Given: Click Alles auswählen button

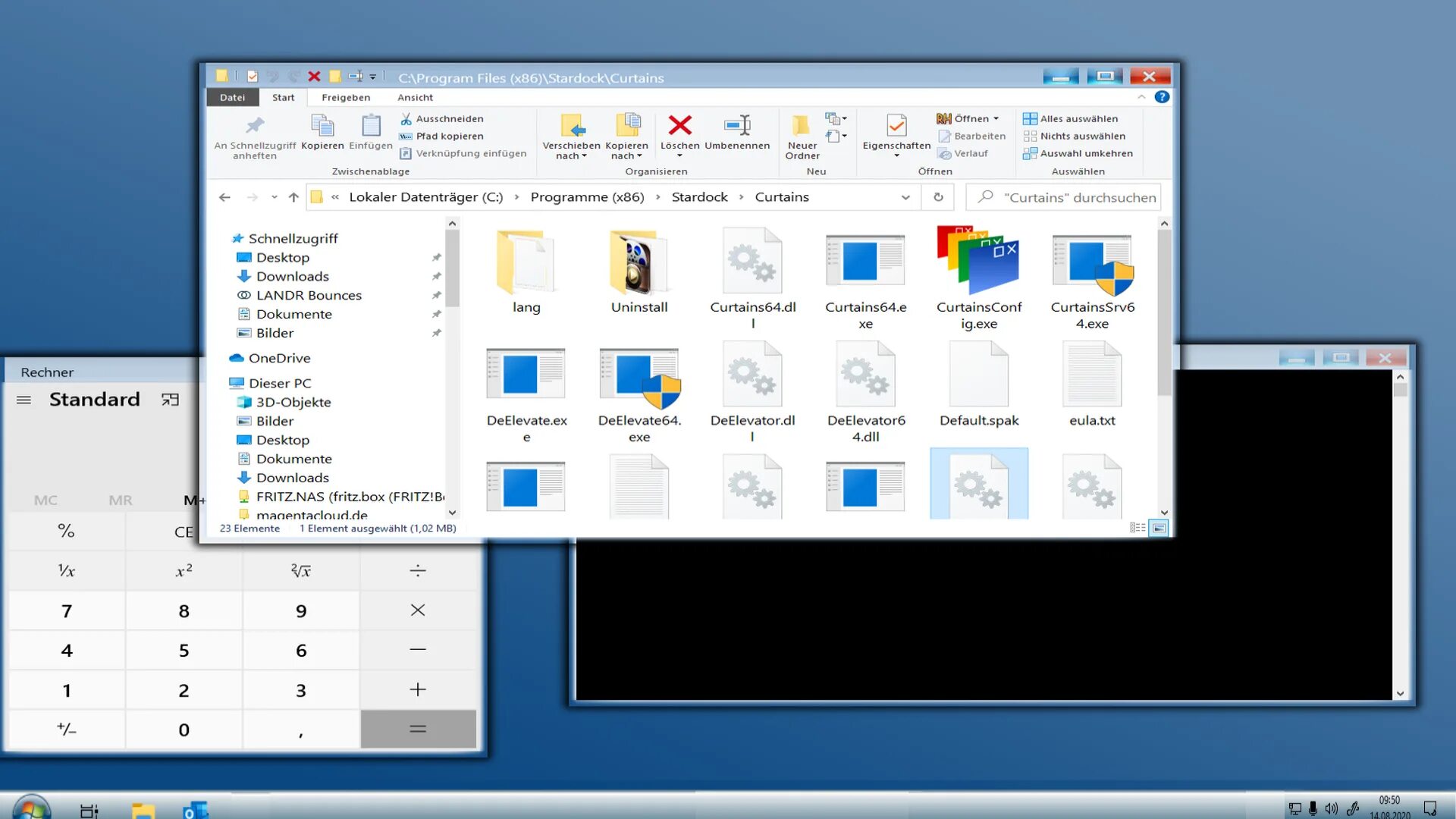Looking at the screenshot, I should point(1070,119).
